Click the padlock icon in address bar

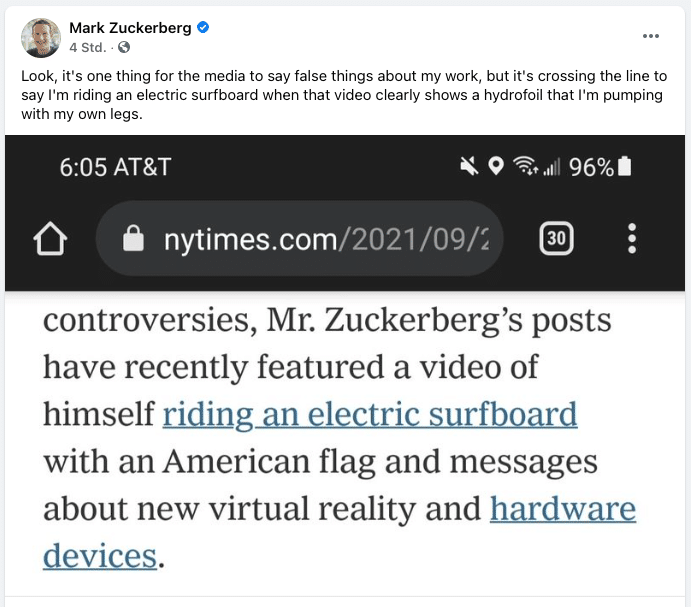(133, 239)
